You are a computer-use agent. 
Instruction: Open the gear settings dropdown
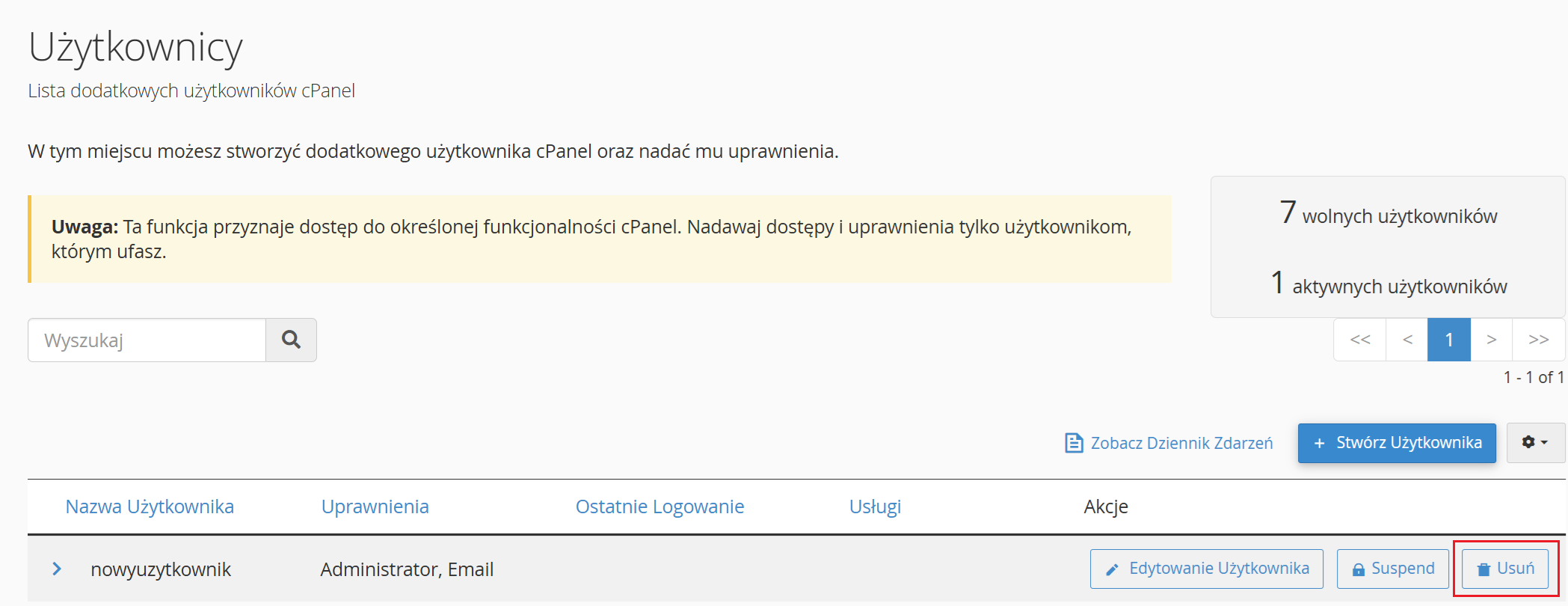coord(1534,443)
